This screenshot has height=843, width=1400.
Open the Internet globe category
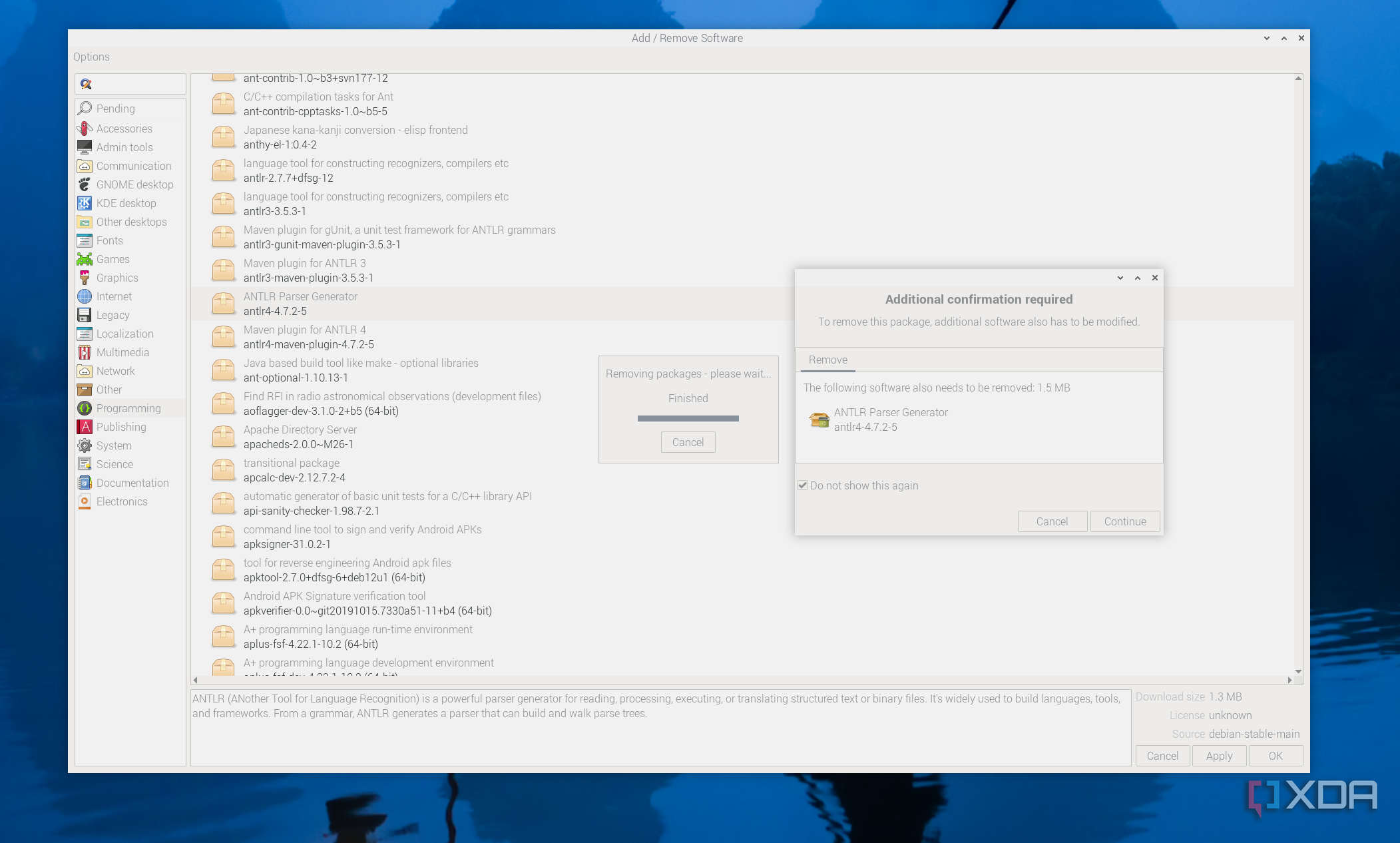85,296
